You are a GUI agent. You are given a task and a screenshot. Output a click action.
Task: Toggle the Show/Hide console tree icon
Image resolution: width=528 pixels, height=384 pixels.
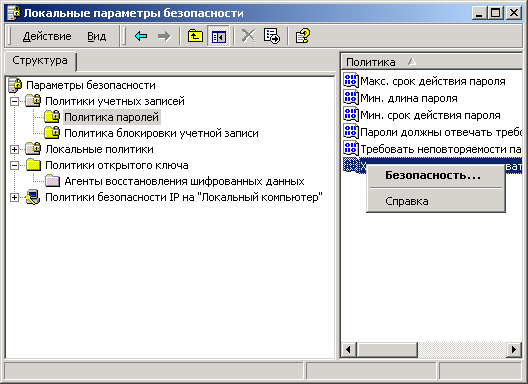(219, 36)
